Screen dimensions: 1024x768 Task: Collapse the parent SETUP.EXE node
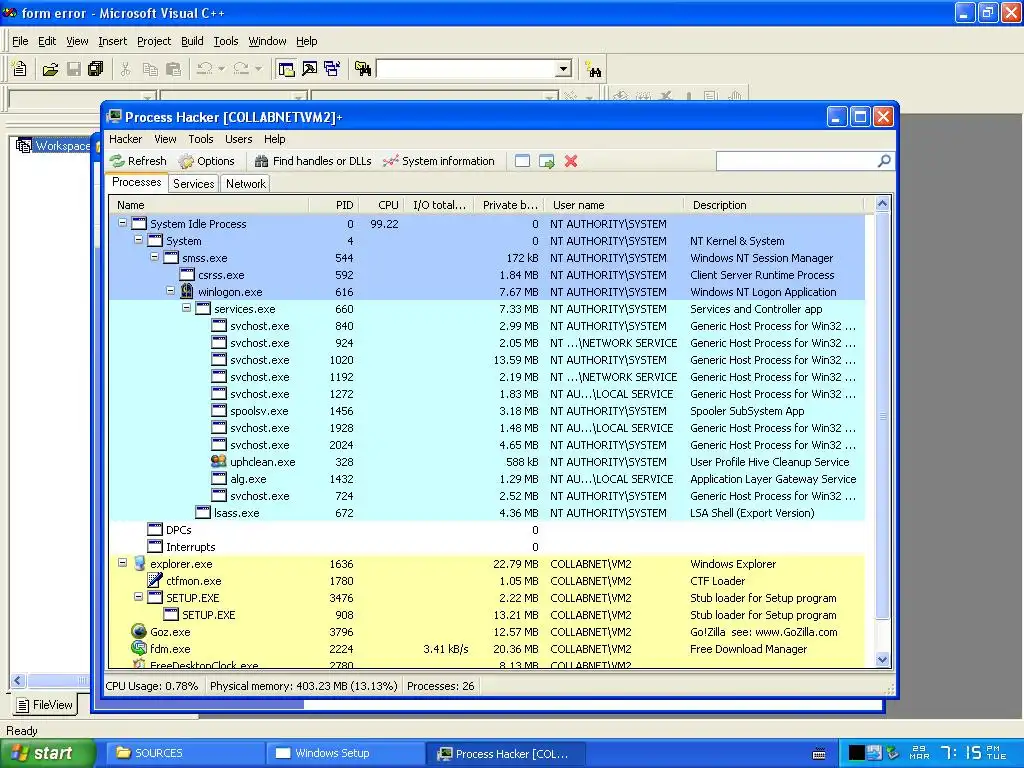click(138, 596)
